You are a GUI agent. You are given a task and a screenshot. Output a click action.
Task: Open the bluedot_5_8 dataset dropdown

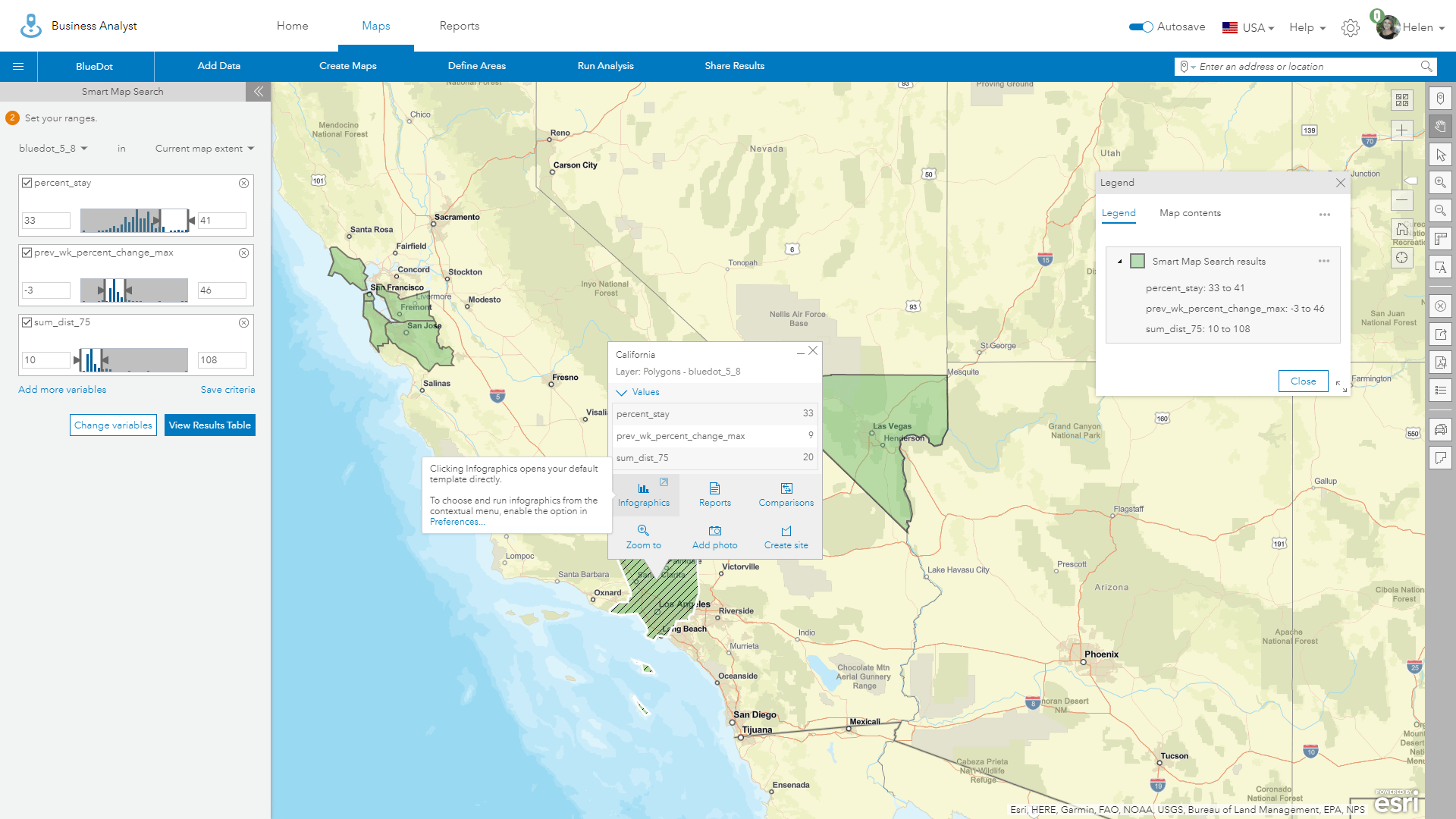pos(52,148)
